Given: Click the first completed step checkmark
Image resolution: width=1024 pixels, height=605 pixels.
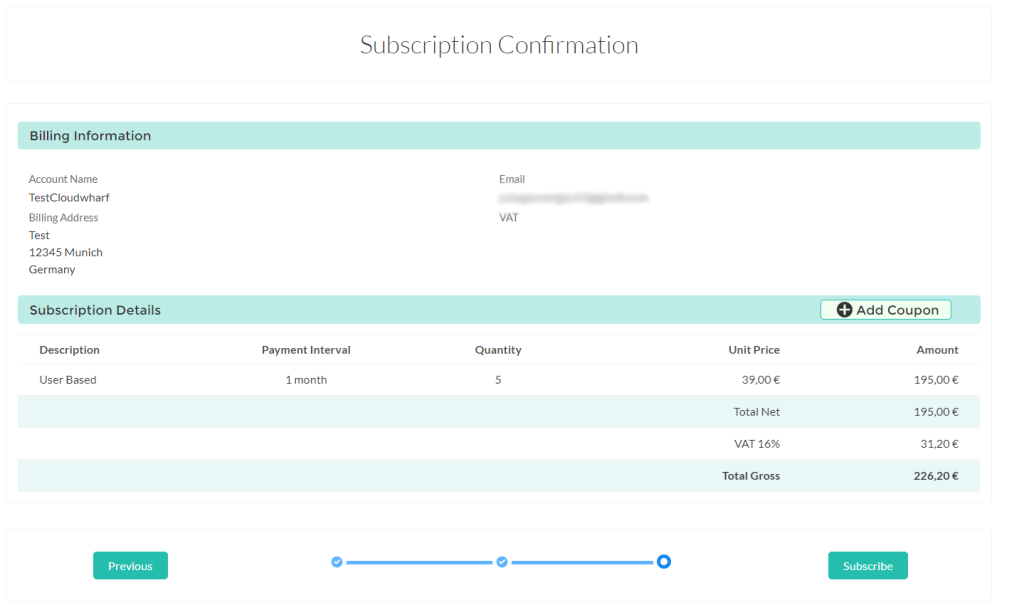Looking at the screenshot, I should click(337, 562).
